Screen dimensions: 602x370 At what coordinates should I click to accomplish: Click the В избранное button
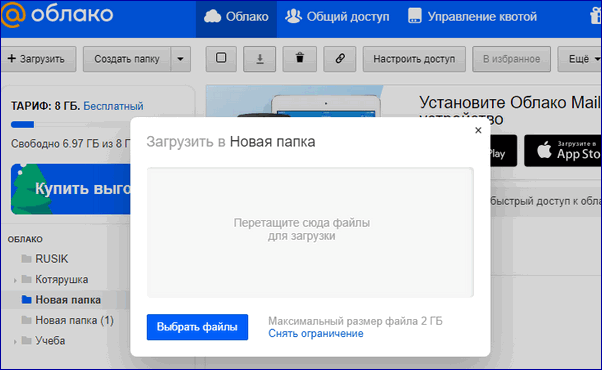tap(511, 59)
